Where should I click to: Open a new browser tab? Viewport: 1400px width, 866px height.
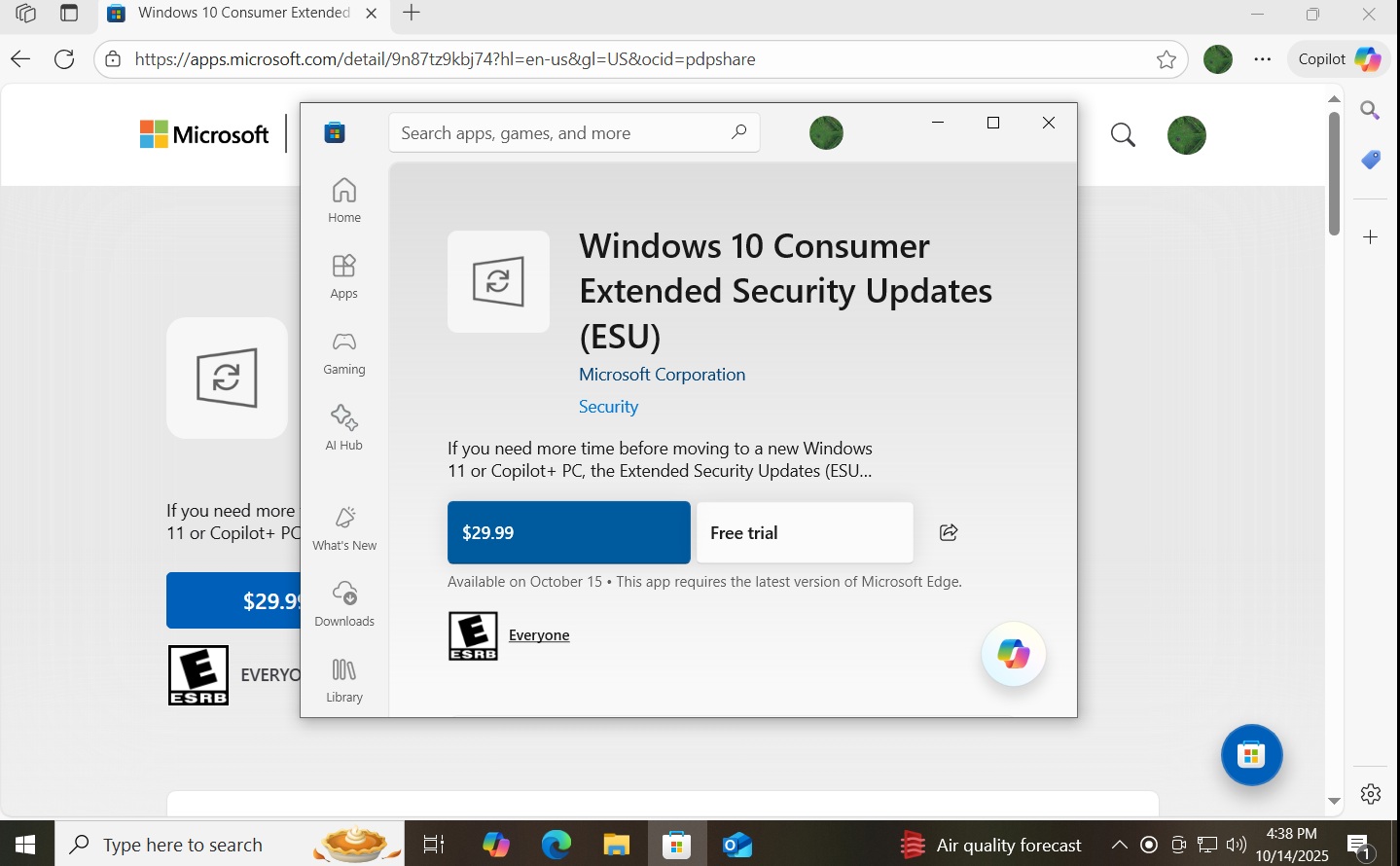(x=412, y=14)
